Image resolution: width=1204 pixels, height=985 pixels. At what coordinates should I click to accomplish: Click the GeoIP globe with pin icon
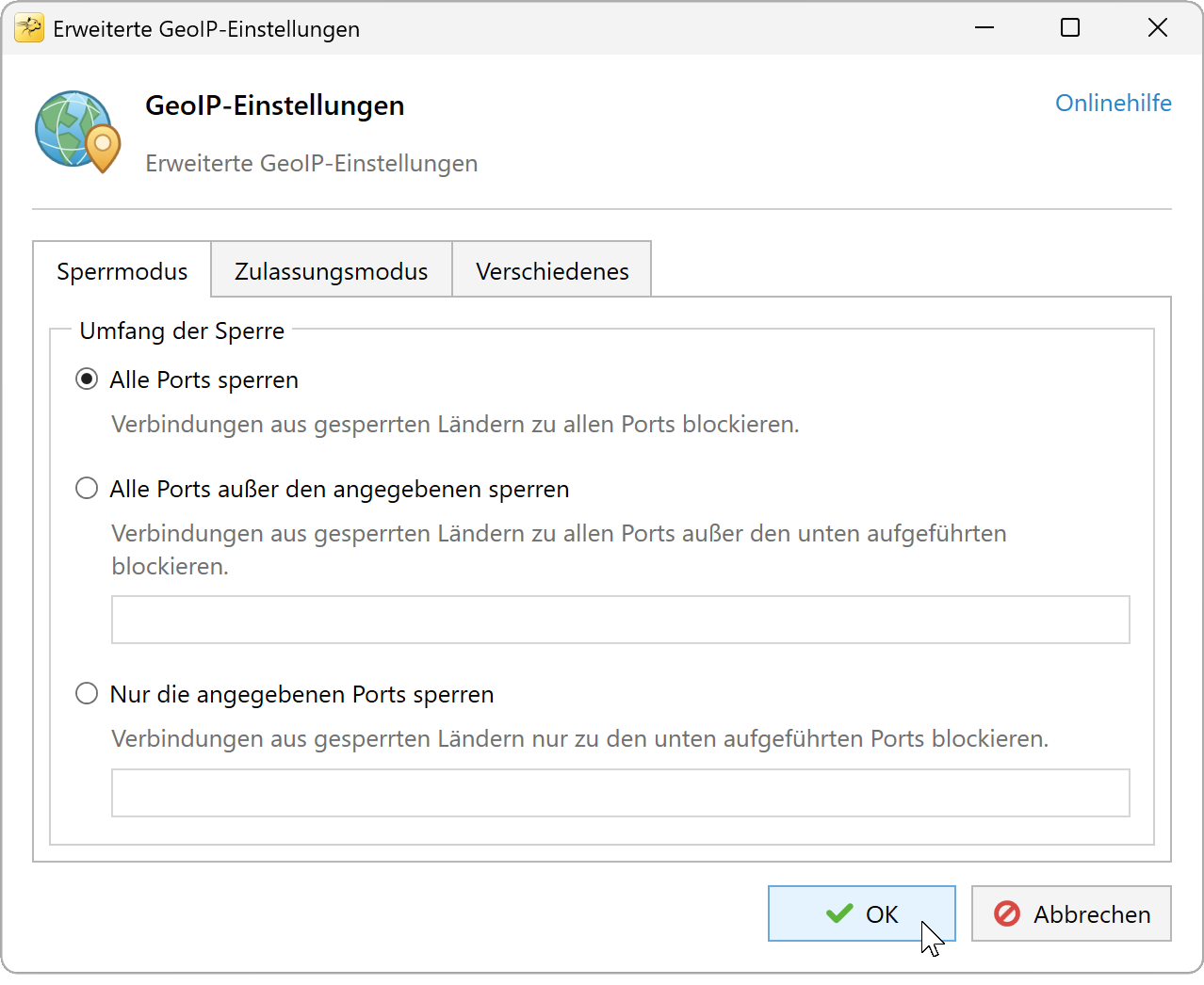click(78, 131)
